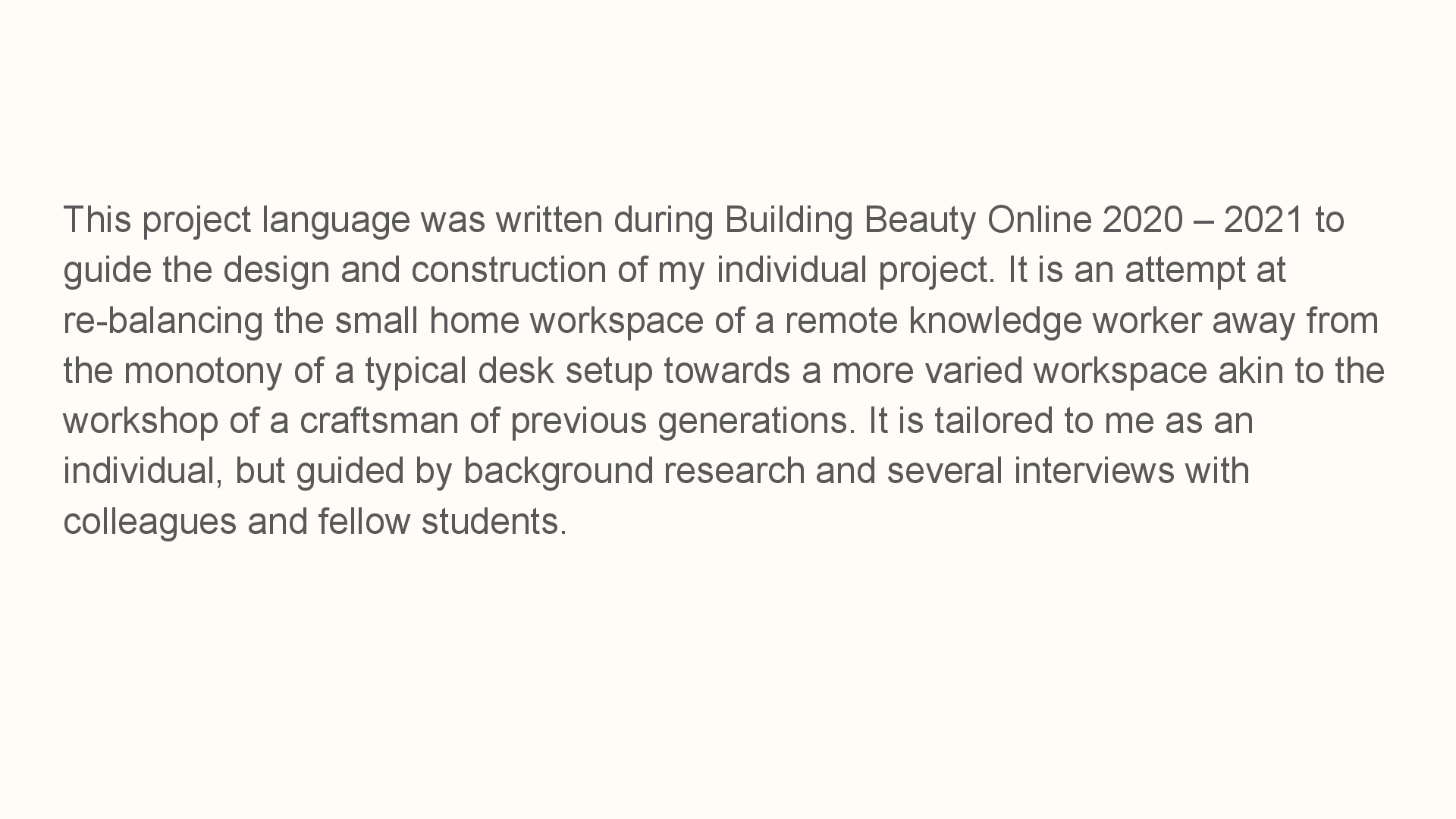Click the phrase "small home"
The width and height of the screenshot is (1456, 819).
pyautogui.click(x=427, y=320)
